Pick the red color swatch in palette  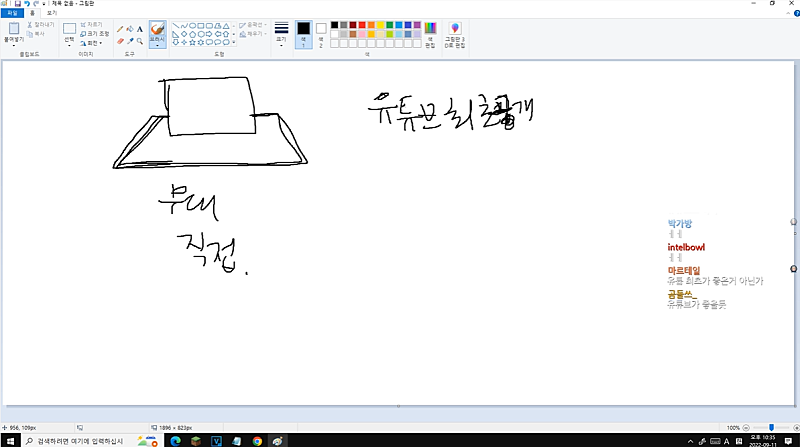pyautogui.click(x=363, y=24)
